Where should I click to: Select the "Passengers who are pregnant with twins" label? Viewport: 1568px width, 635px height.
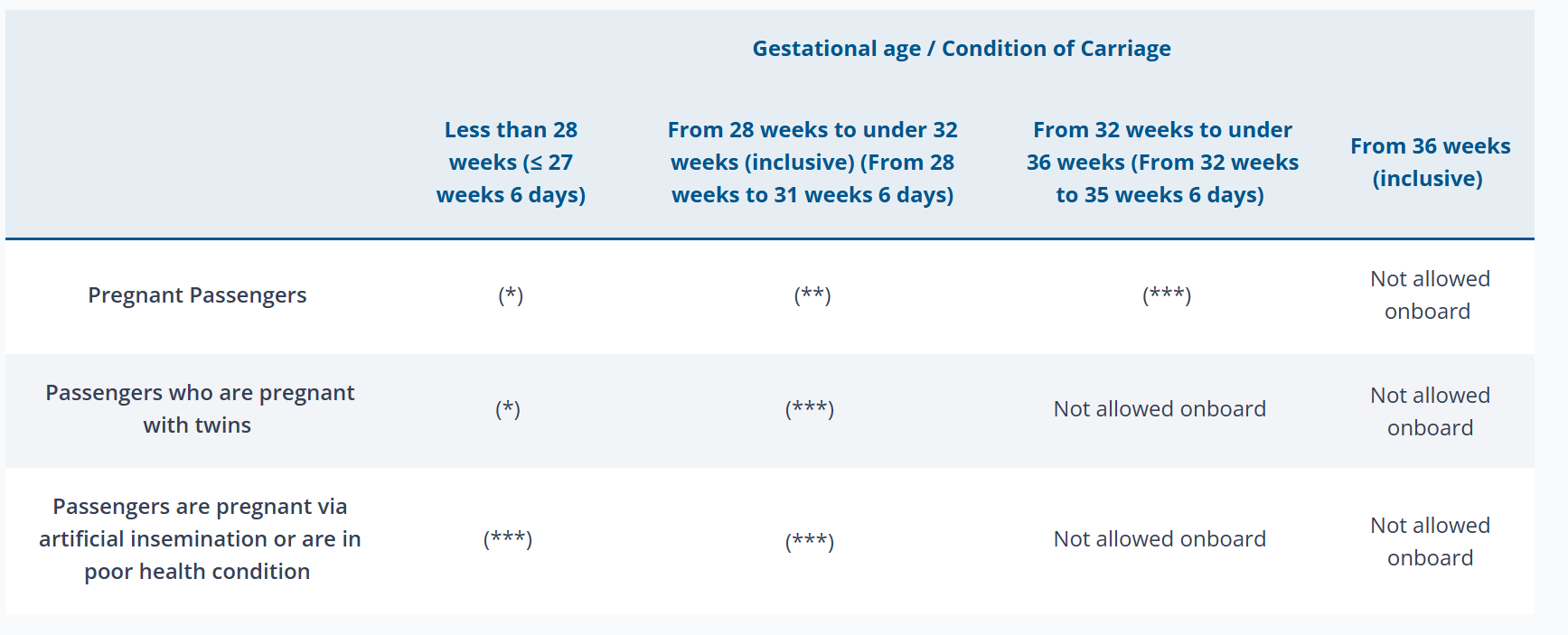tap(199, 409)
